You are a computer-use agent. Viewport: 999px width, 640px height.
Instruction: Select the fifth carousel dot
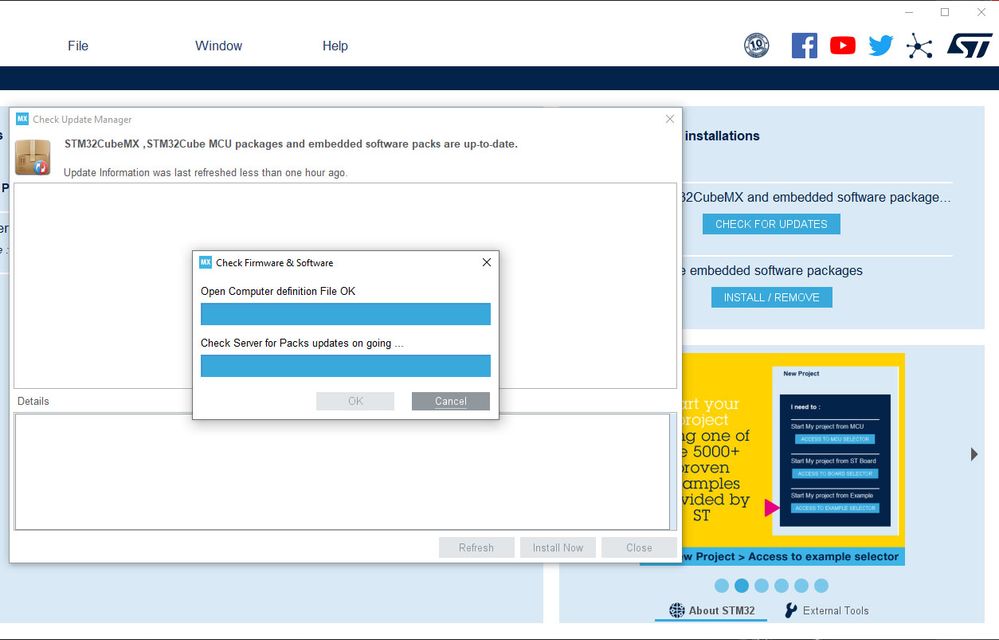(801, 585)
